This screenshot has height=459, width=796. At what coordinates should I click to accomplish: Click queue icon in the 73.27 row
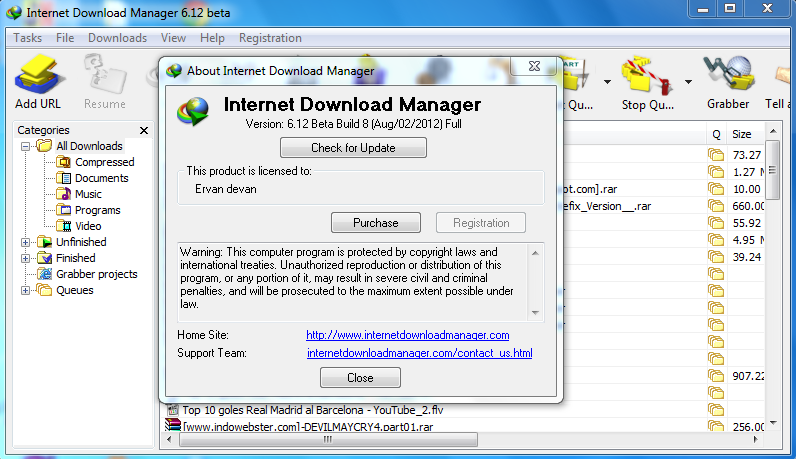(716, 155)
